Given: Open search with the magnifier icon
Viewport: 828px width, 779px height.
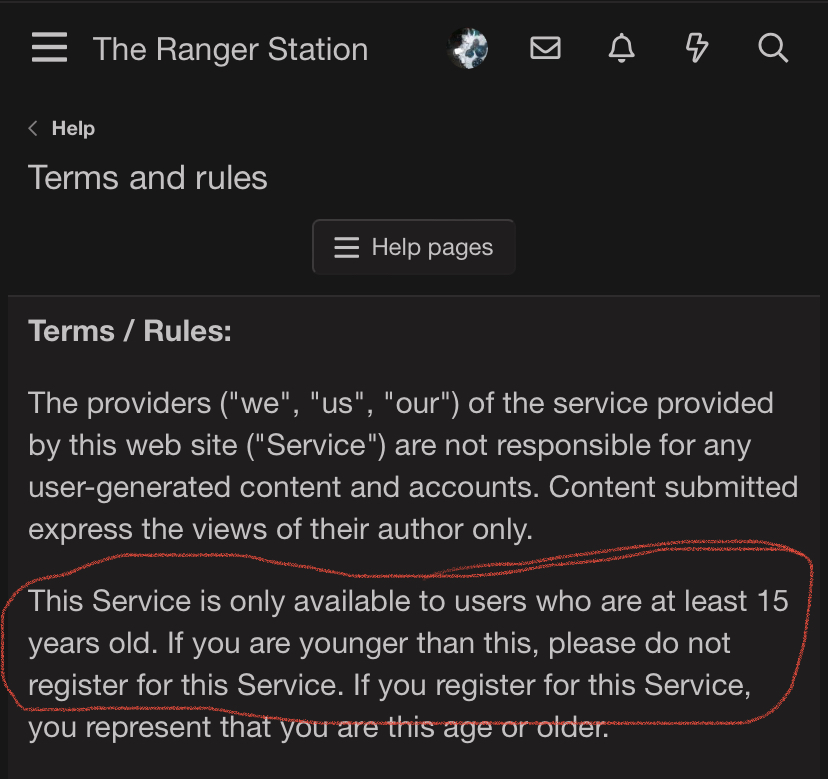Looking at the screenshot, I should pyautogui.click(x=773, y=48).
